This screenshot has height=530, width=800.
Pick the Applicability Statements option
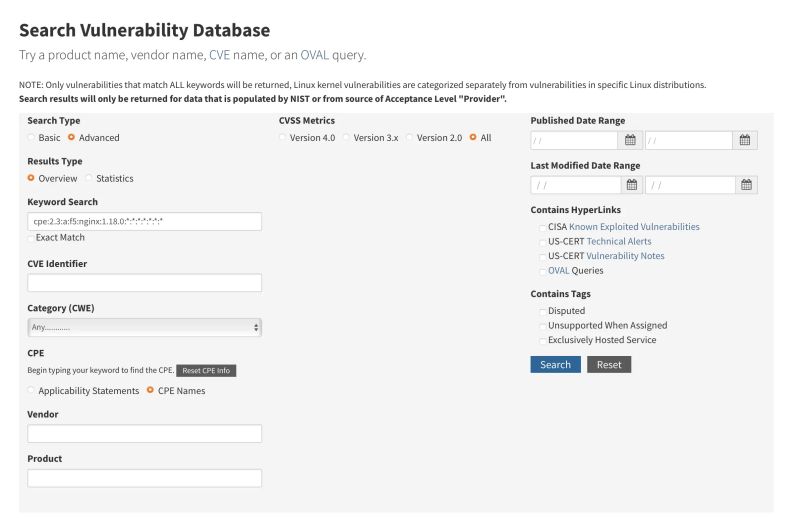tap(31, 390)
